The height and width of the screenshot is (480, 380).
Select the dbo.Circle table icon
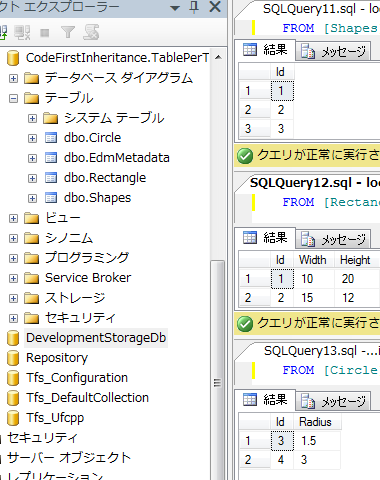[51, 138]
